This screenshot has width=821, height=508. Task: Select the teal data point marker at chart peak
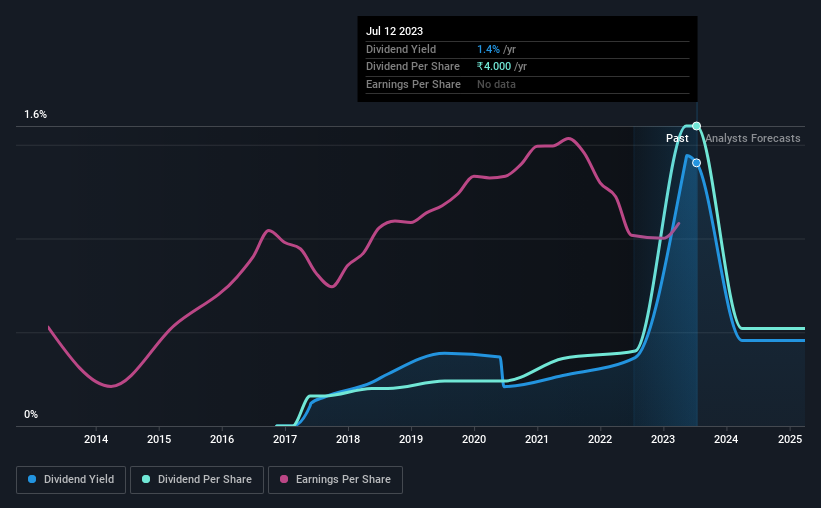[x=696, y=126]
